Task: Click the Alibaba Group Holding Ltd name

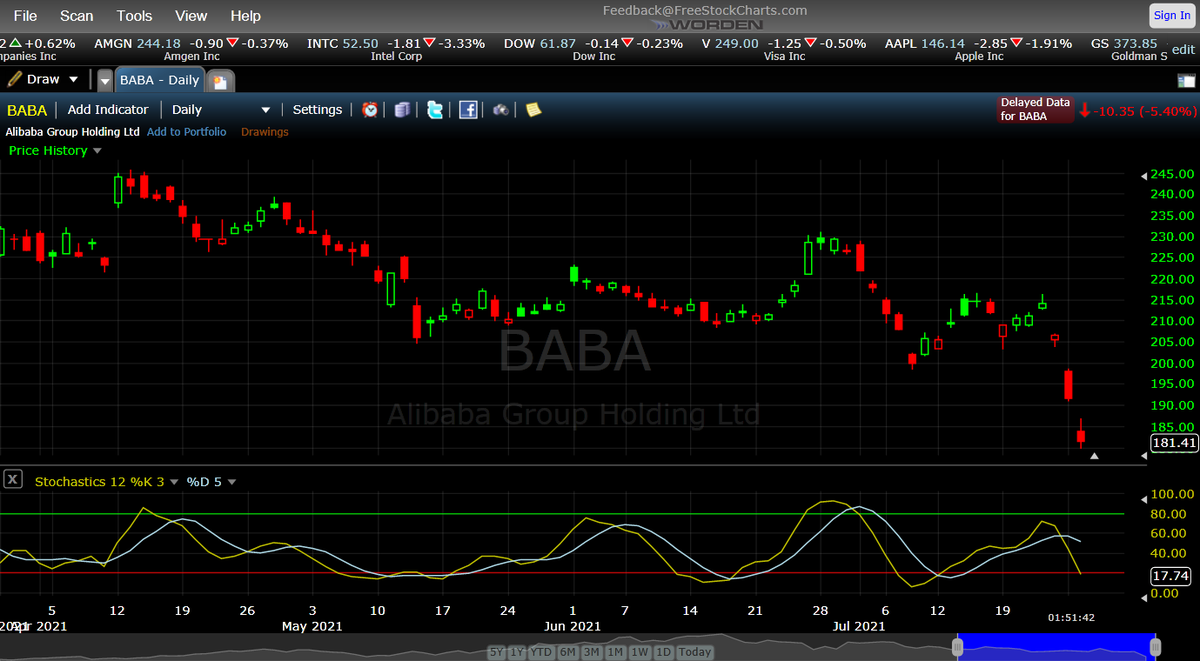Action: 72,132
